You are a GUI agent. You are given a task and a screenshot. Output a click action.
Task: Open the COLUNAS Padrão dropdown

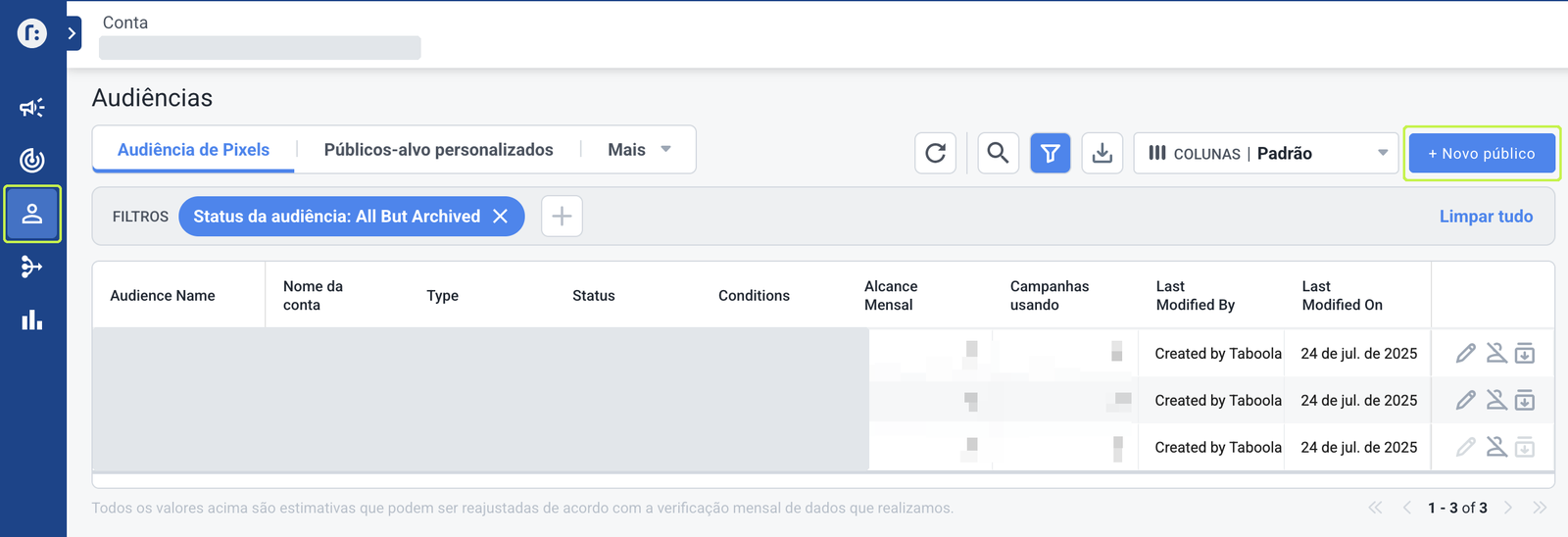click(x=1266, y=153)
